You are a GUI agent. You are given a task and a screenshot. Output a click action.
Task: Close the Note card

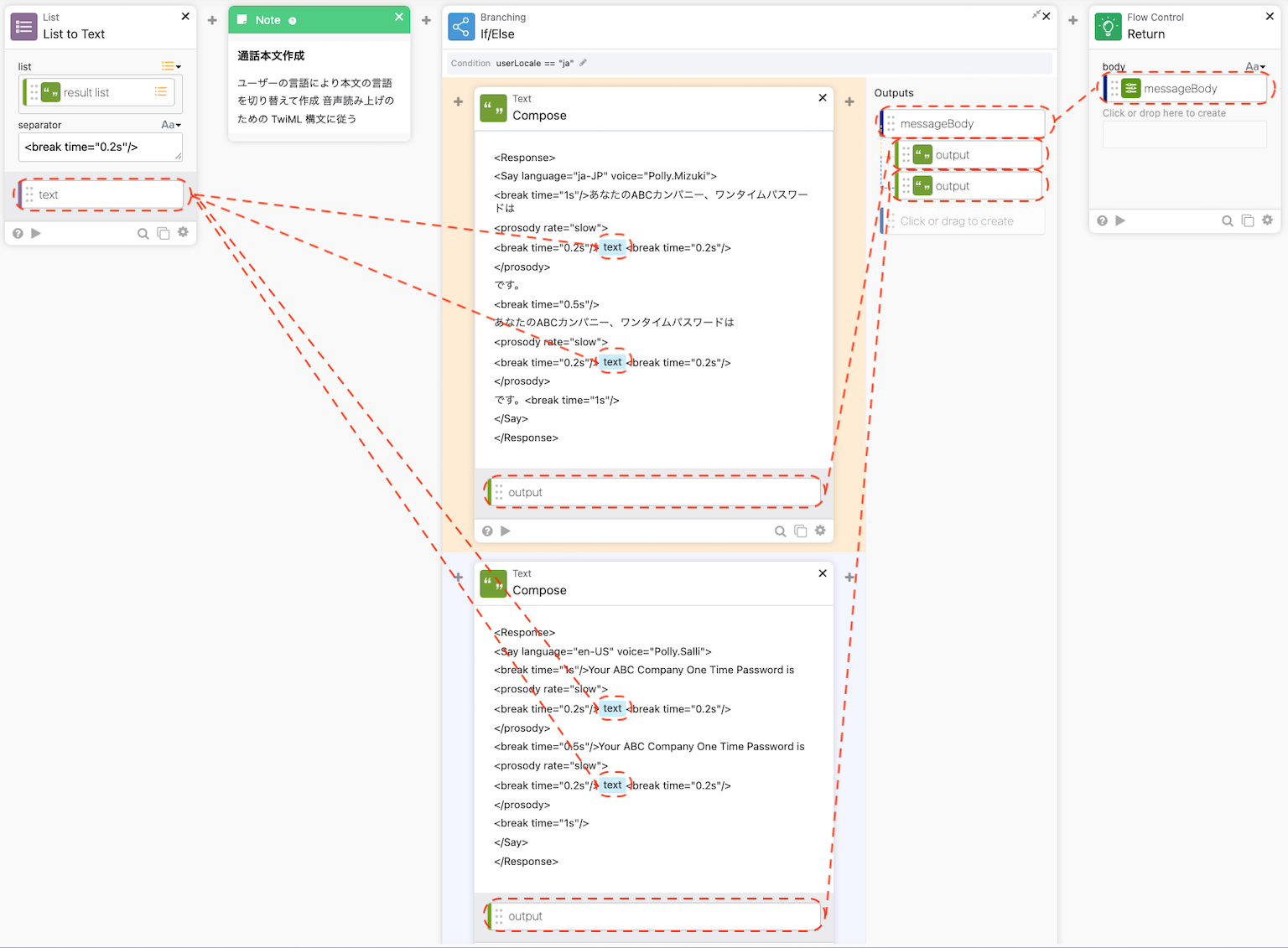click(x=399, y=17)
